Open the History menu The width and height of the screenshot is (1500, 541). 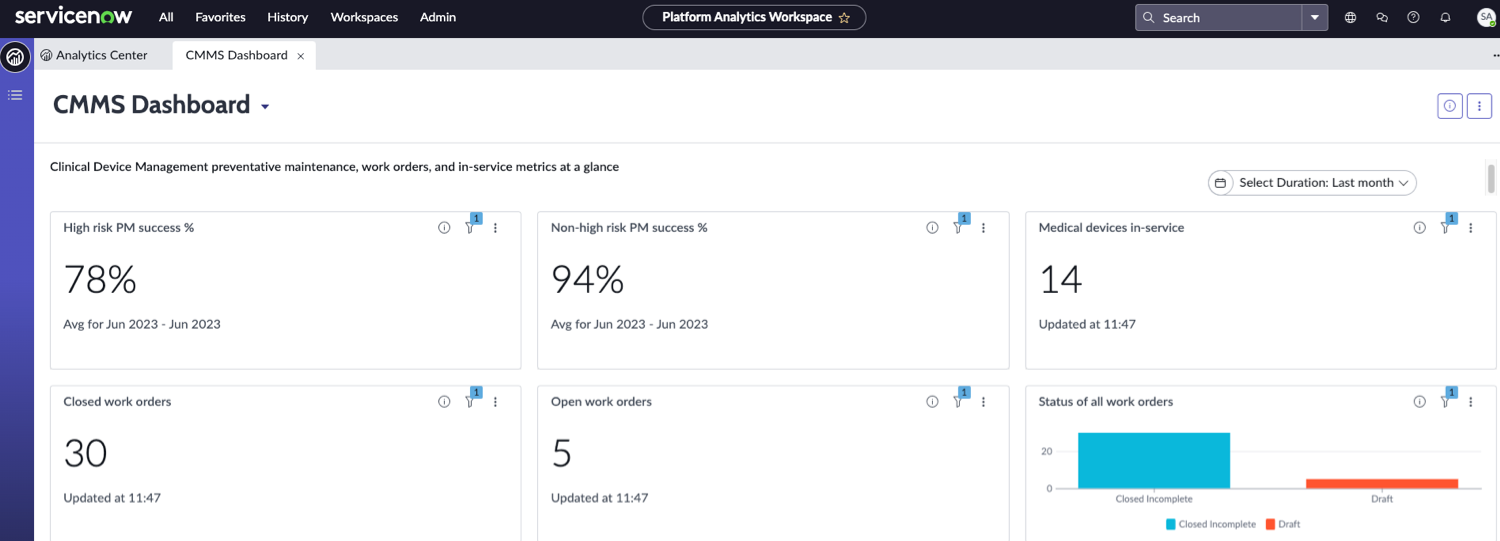(x=288, y=17)
